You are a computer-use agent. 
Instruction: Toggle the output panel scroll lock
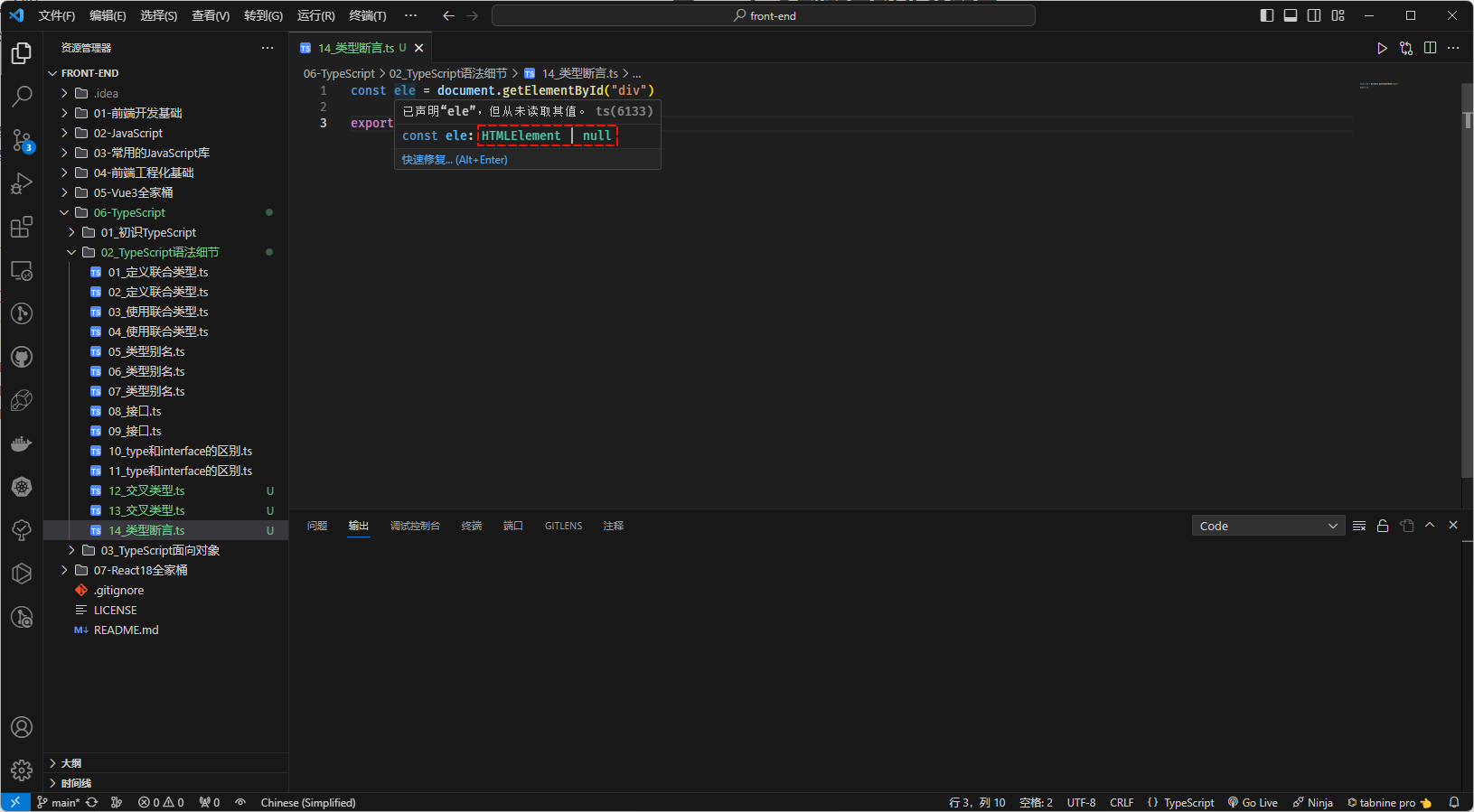click(1383, 526)
